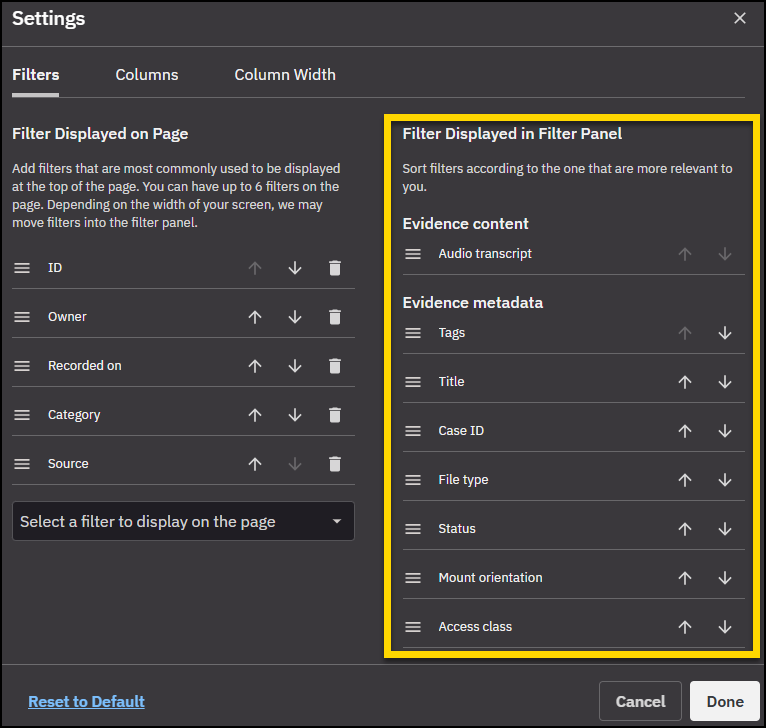
Task: Click the drag handle beside Source
Action: click(22, 464)
